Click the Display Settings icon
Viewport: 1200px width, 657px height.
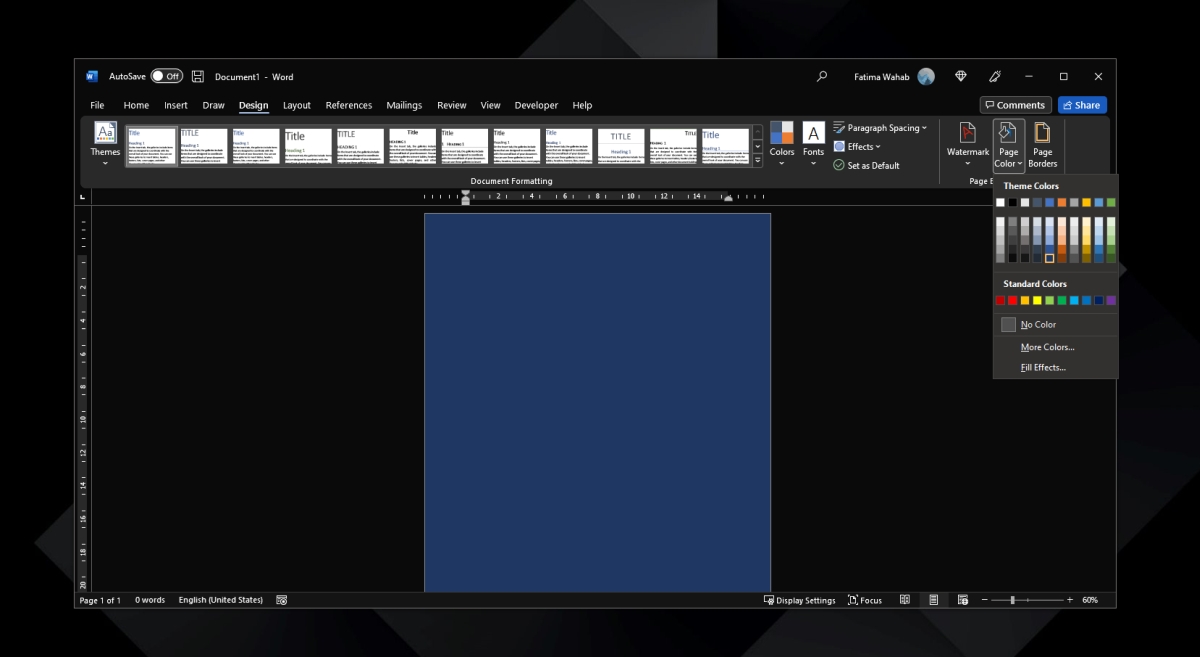(800, 600)
